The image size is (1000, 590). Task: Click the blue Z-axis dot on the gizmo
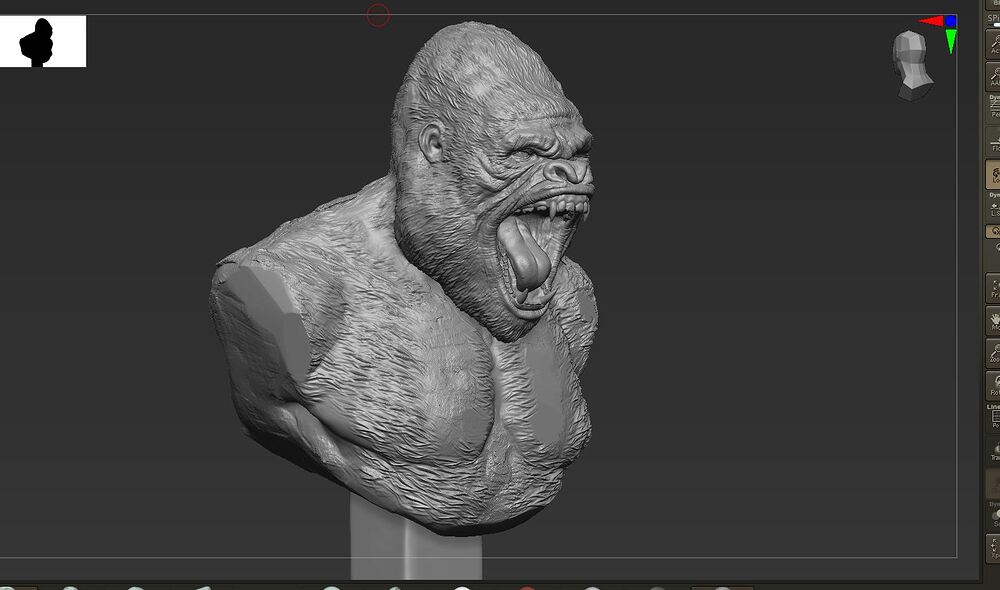[x=951, y=21]
